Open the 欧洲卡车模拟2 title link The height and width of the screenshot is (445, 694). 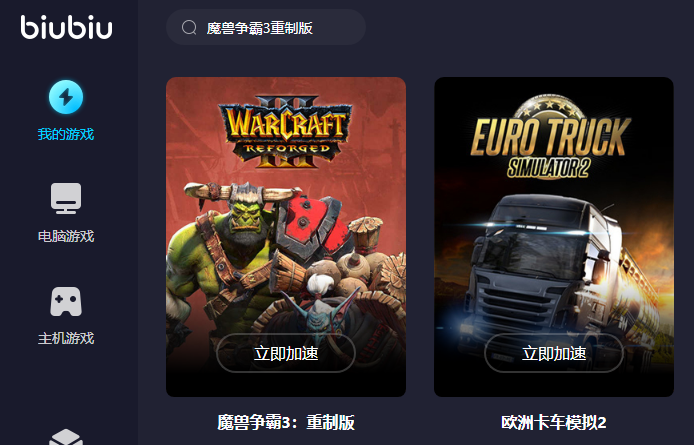pos(554,422)
